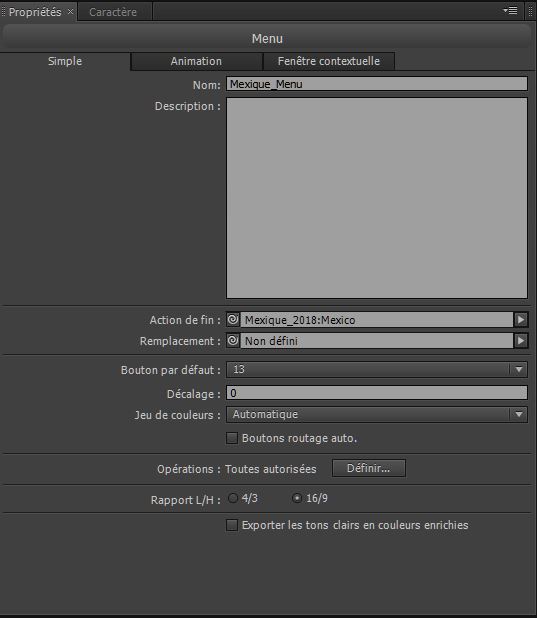The image size is (537, 618).
Task: Click the Action de fin pick whip icon
Action: click(233, 319)
